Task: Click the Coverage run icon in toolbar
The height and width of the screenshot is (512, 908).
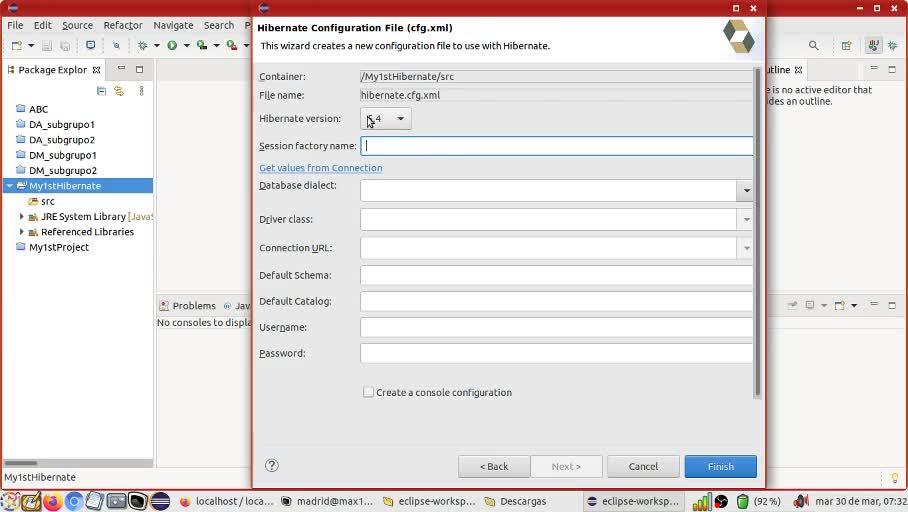Action: [x=202, y=45]
